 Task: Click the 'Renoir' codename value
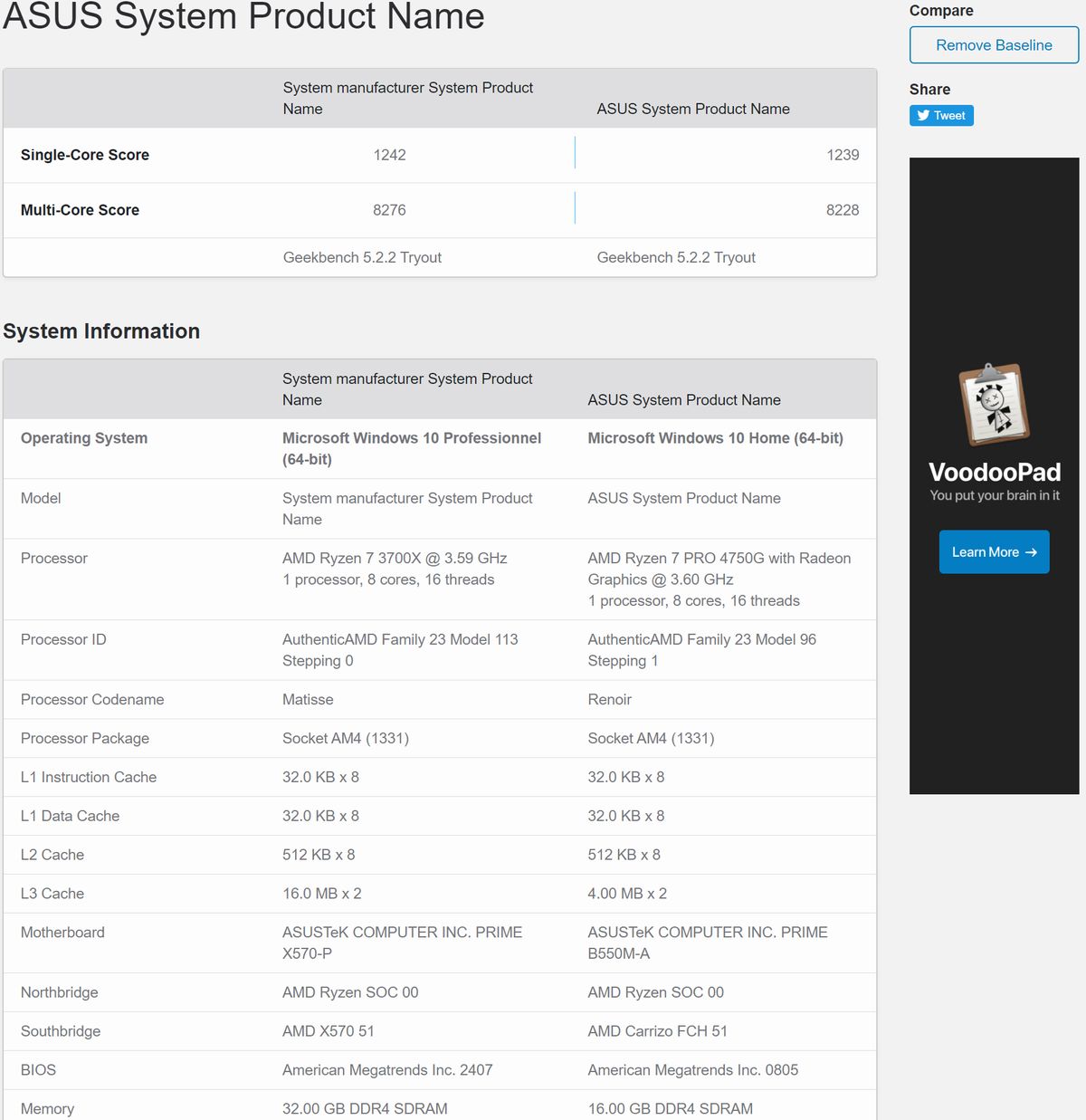coord(610,700)
